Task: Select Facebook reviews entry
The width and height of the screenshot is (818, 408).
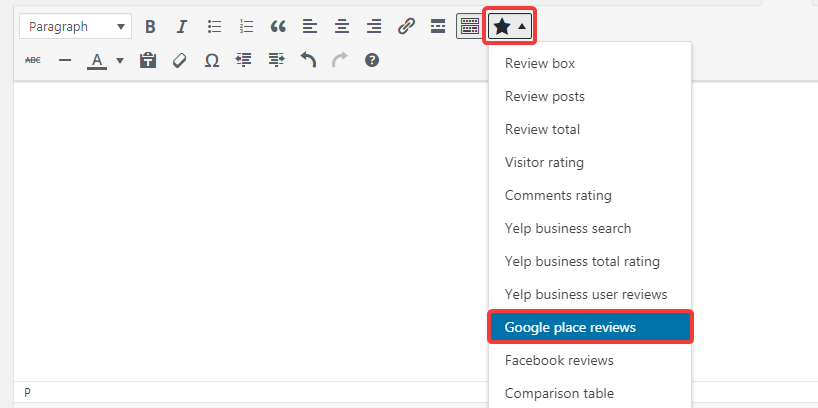Action: (590, 361)
